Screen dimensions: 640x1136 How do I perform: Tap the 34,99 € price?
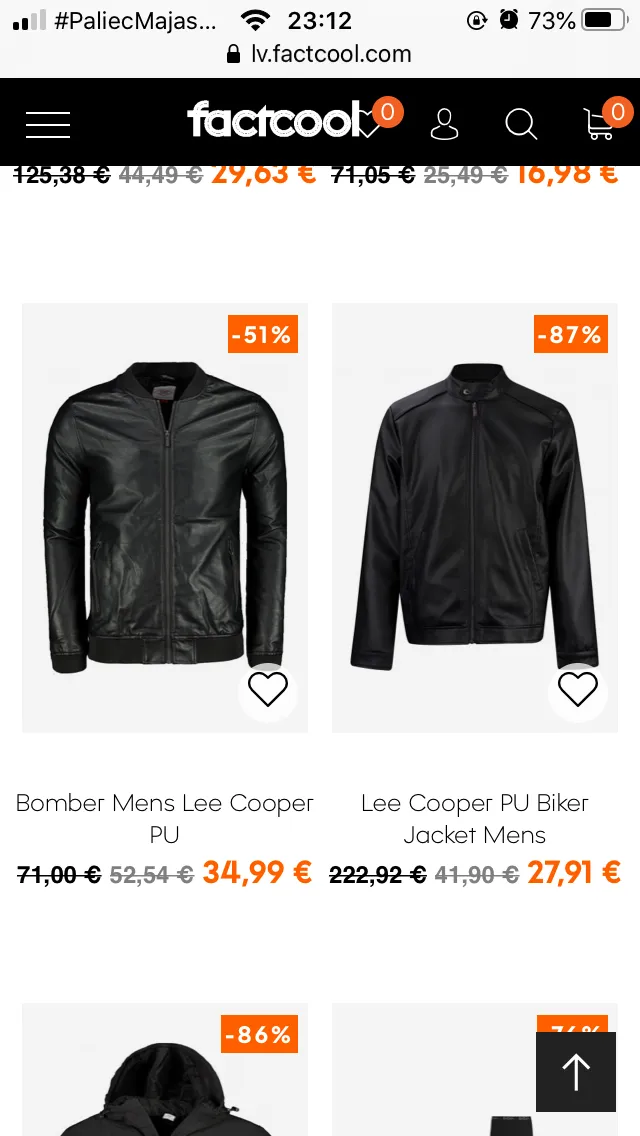257,872
